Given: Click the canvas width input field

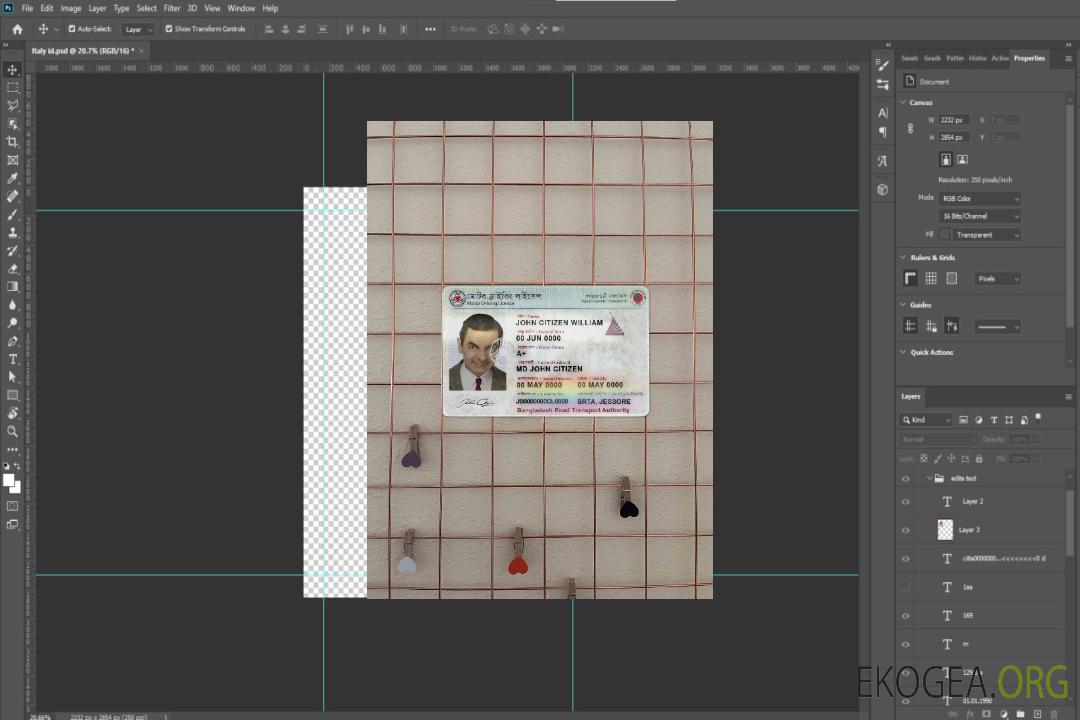Looking at the screenshot, I should click(954, 120).
